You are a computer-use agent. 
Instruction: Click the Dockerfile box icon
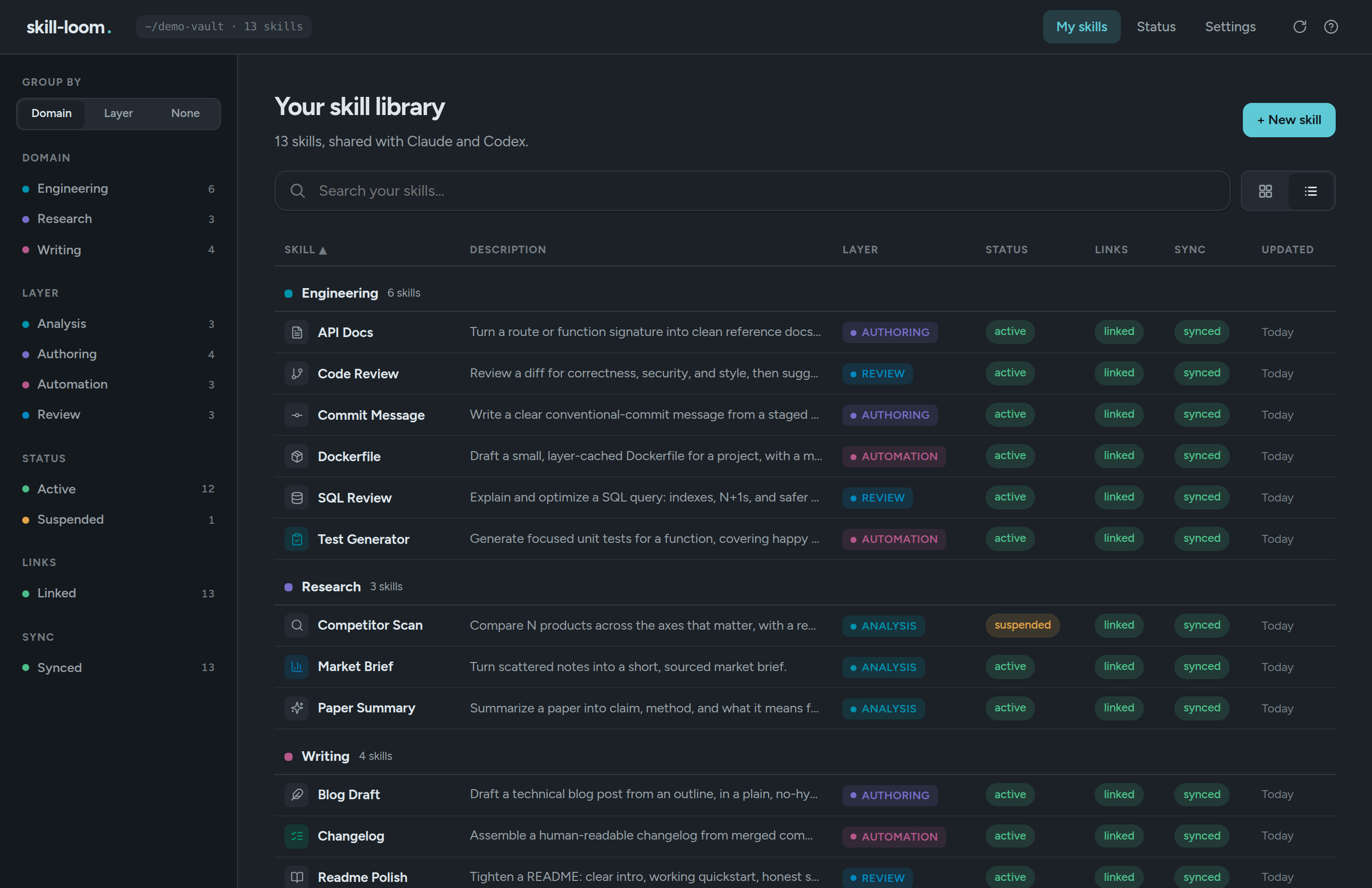coord(297,456)
